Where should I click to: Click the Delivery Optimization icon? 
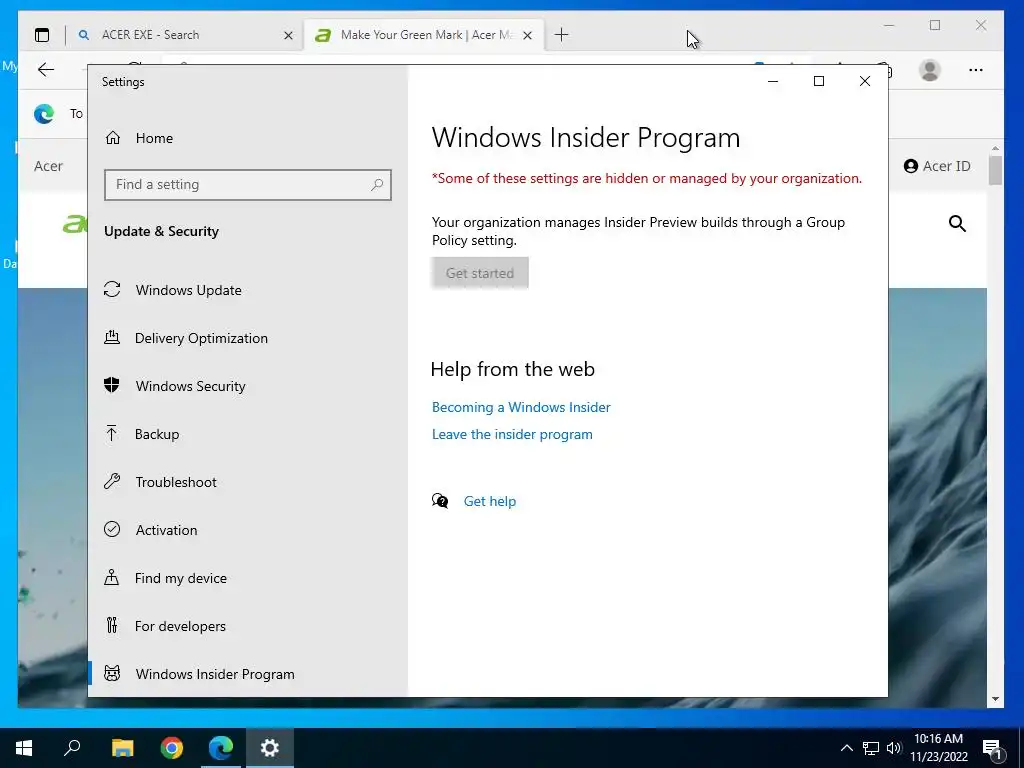(112, 338)
